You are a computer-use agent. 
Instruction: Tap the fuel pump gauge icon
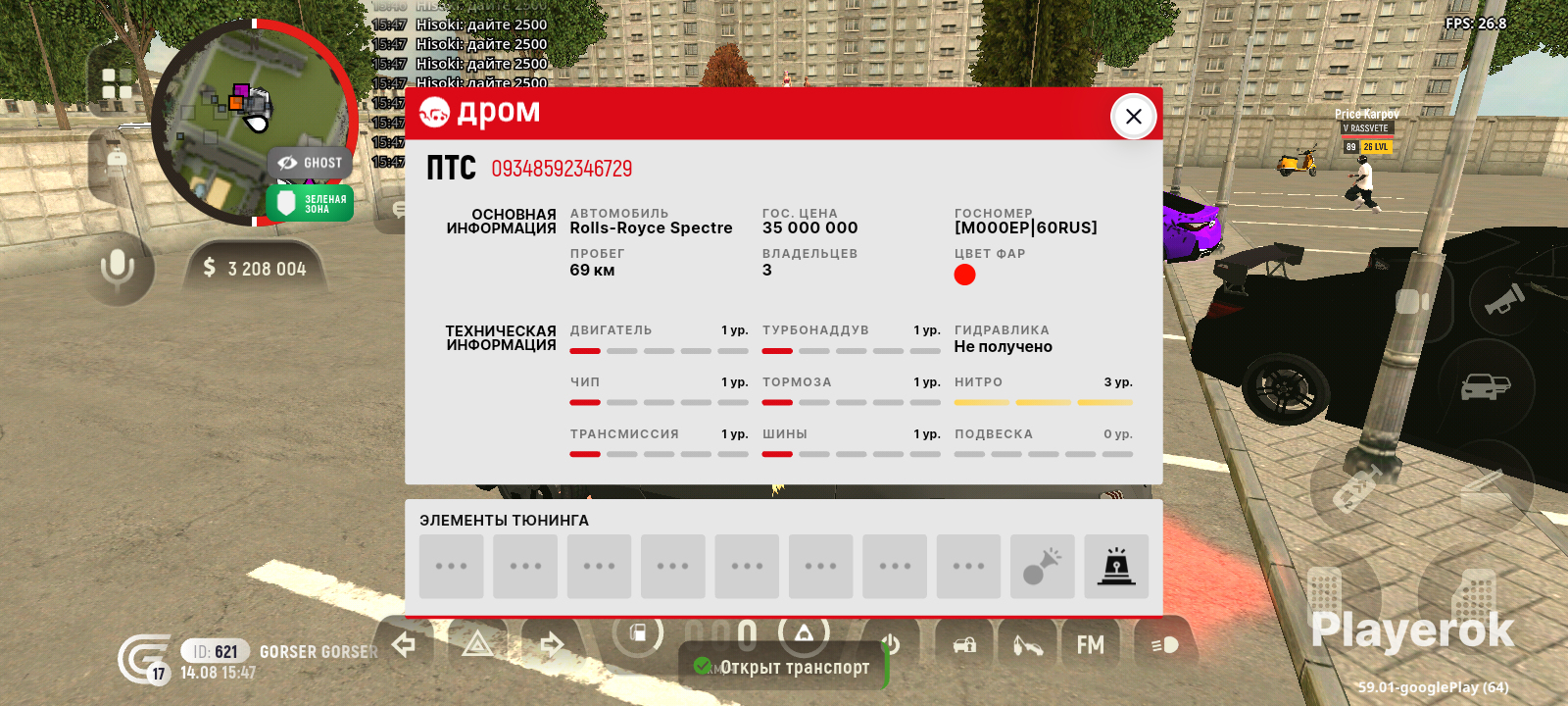[638, 634]
